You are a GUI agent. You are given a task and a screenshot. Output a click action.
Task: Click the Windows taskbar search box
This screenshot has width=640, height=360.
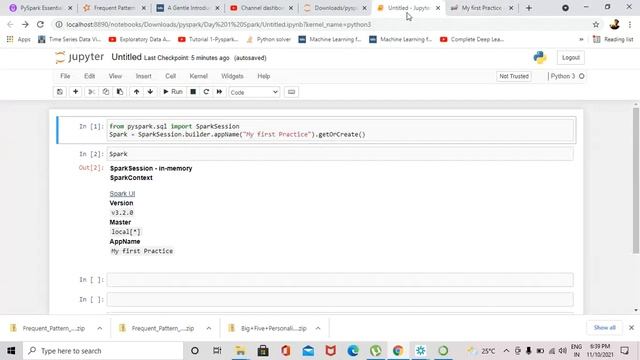click(x=103, y=351)
